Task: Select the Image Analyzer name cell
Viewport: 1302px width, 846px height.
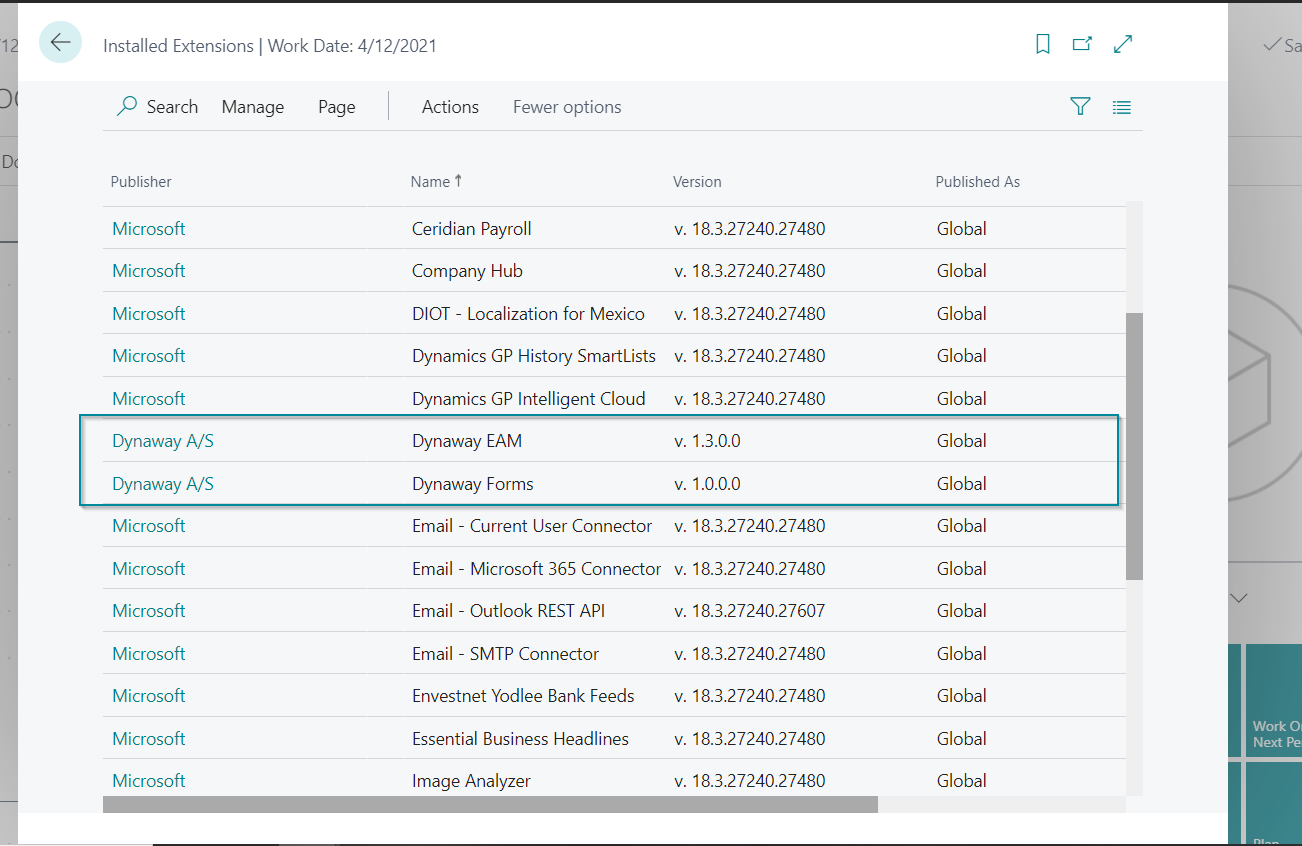Action: click(471, 781)
